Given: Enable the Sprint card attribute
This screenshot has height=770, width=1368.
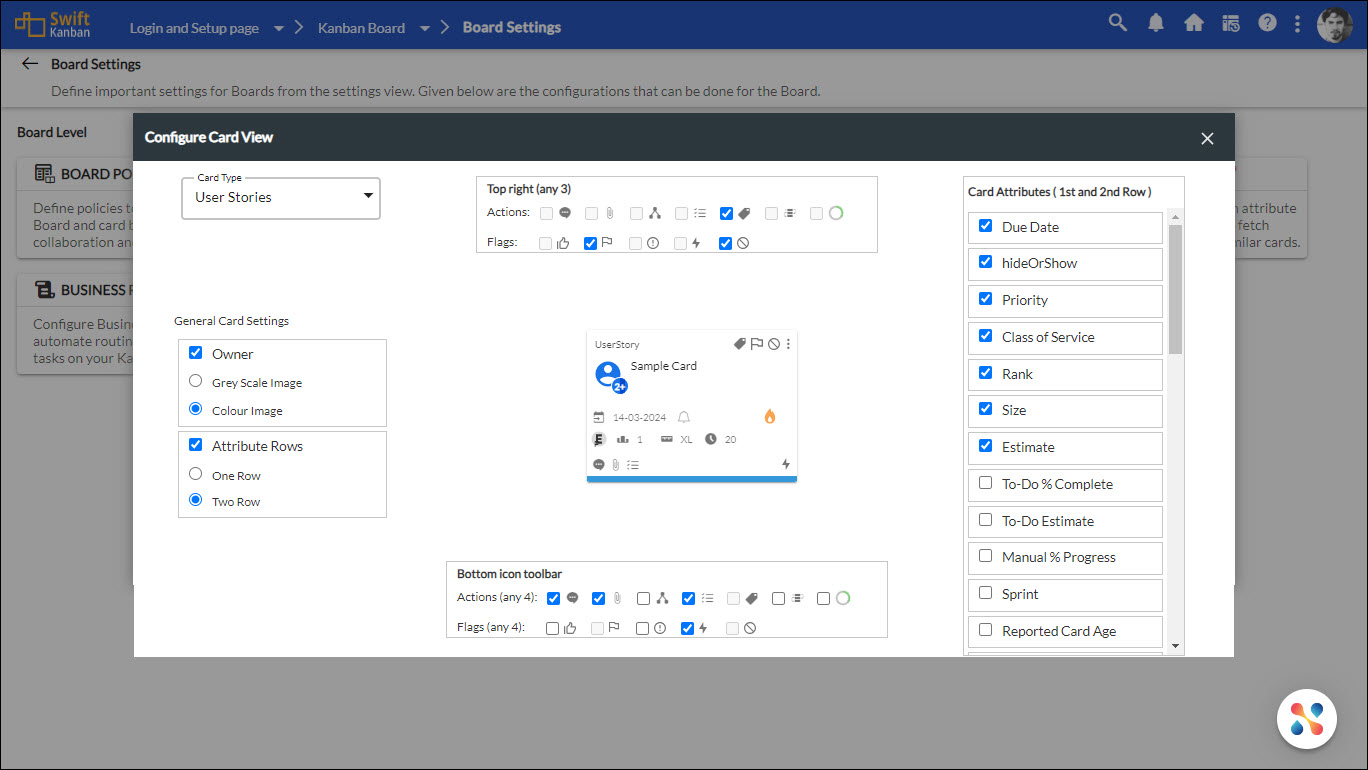Looking at the screenshot, I should (985, 594).
